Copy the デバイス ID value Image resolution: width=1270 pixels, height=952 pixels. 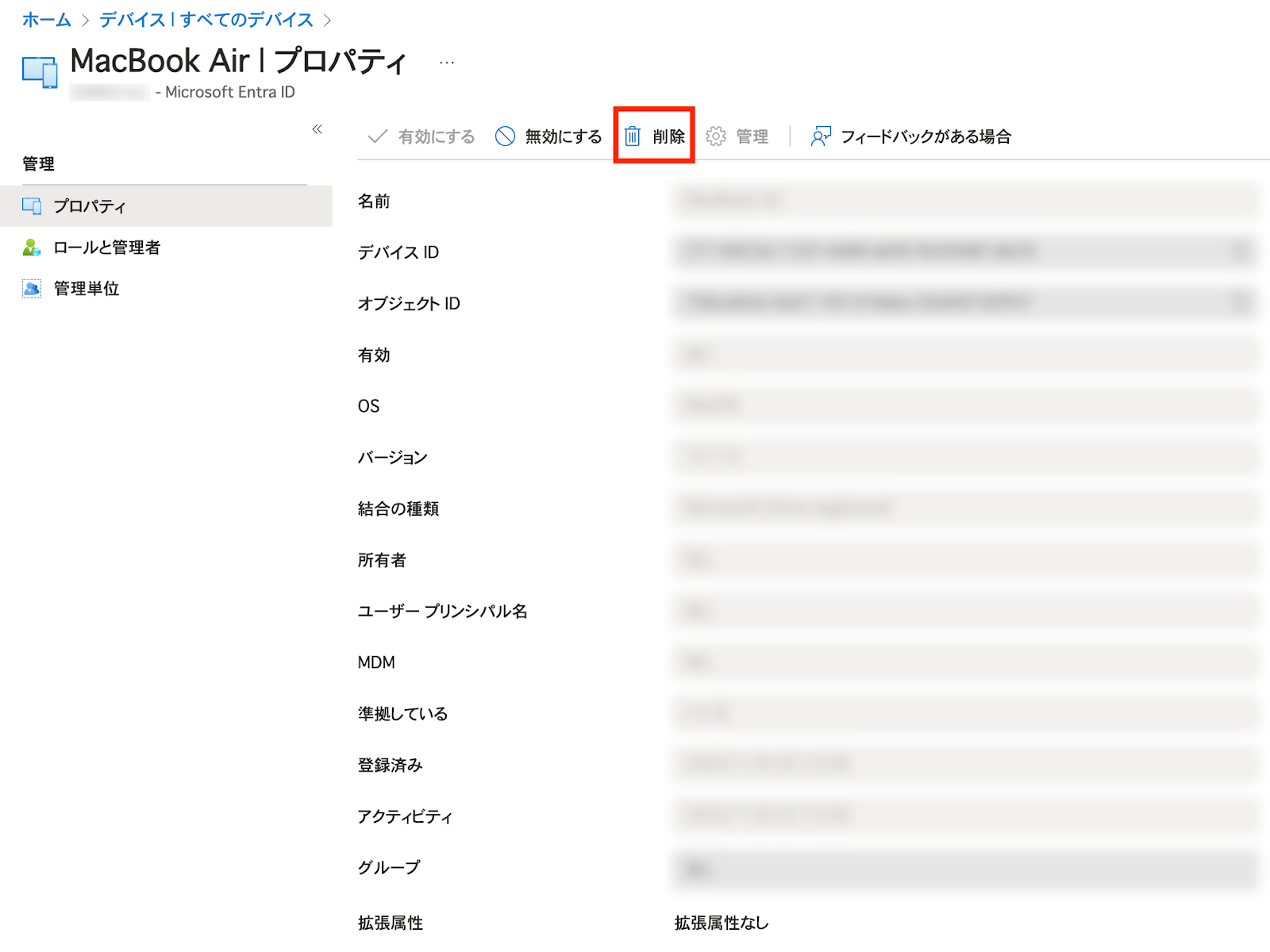click(1240, 251)
